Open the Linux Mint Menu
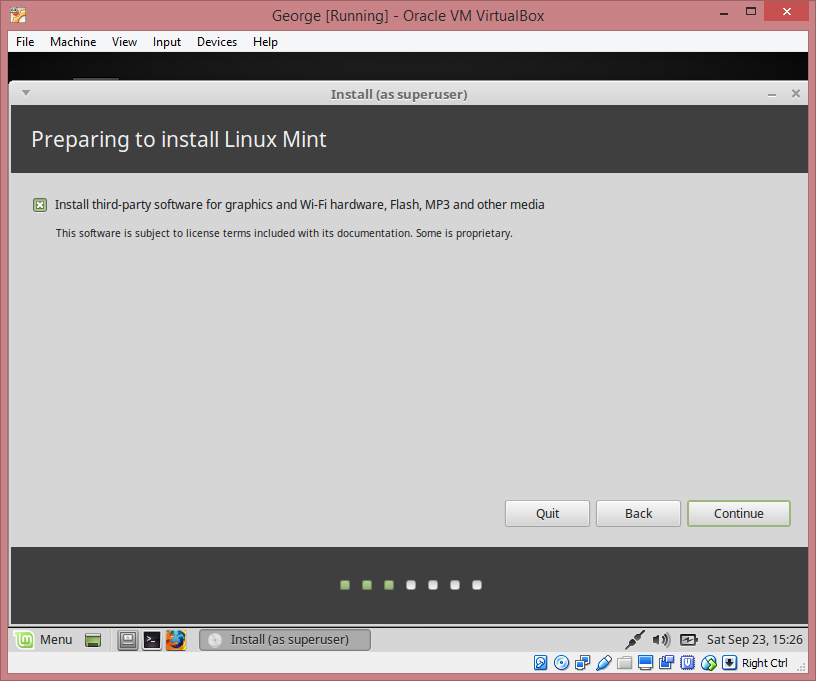 coord(44,639)
